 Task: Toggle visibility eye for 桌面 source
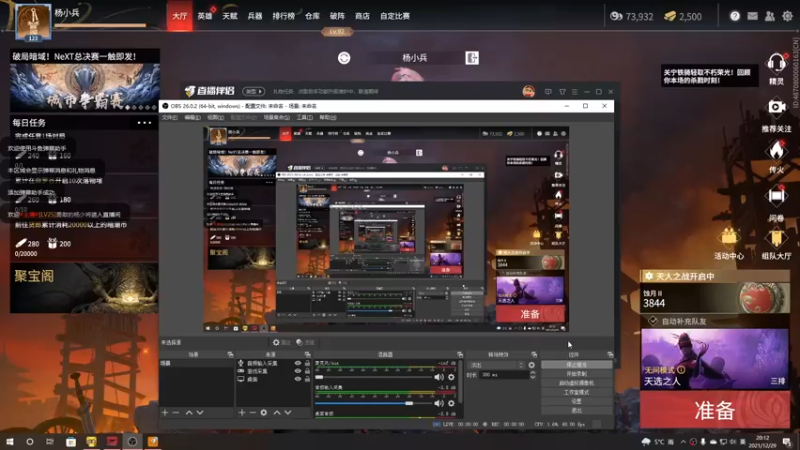(x=298, y=379)
